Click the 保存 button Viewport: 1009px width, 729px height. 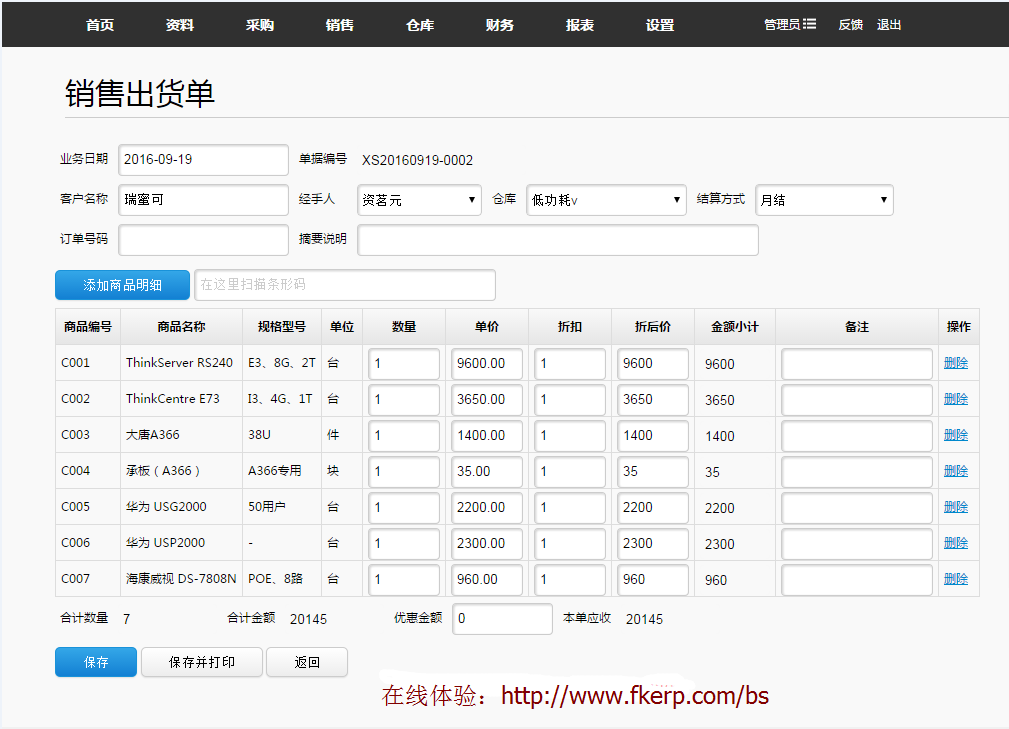point(96,662)
